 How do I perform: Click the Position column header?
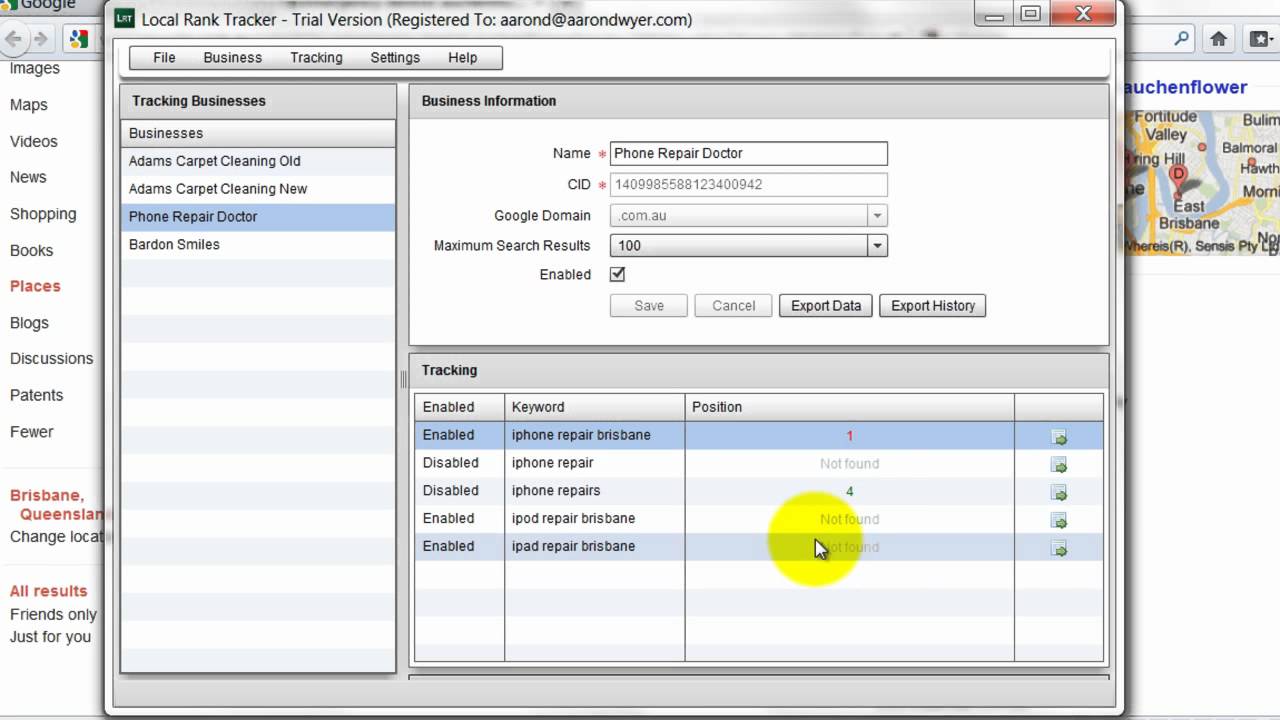(x=849, y=407)
